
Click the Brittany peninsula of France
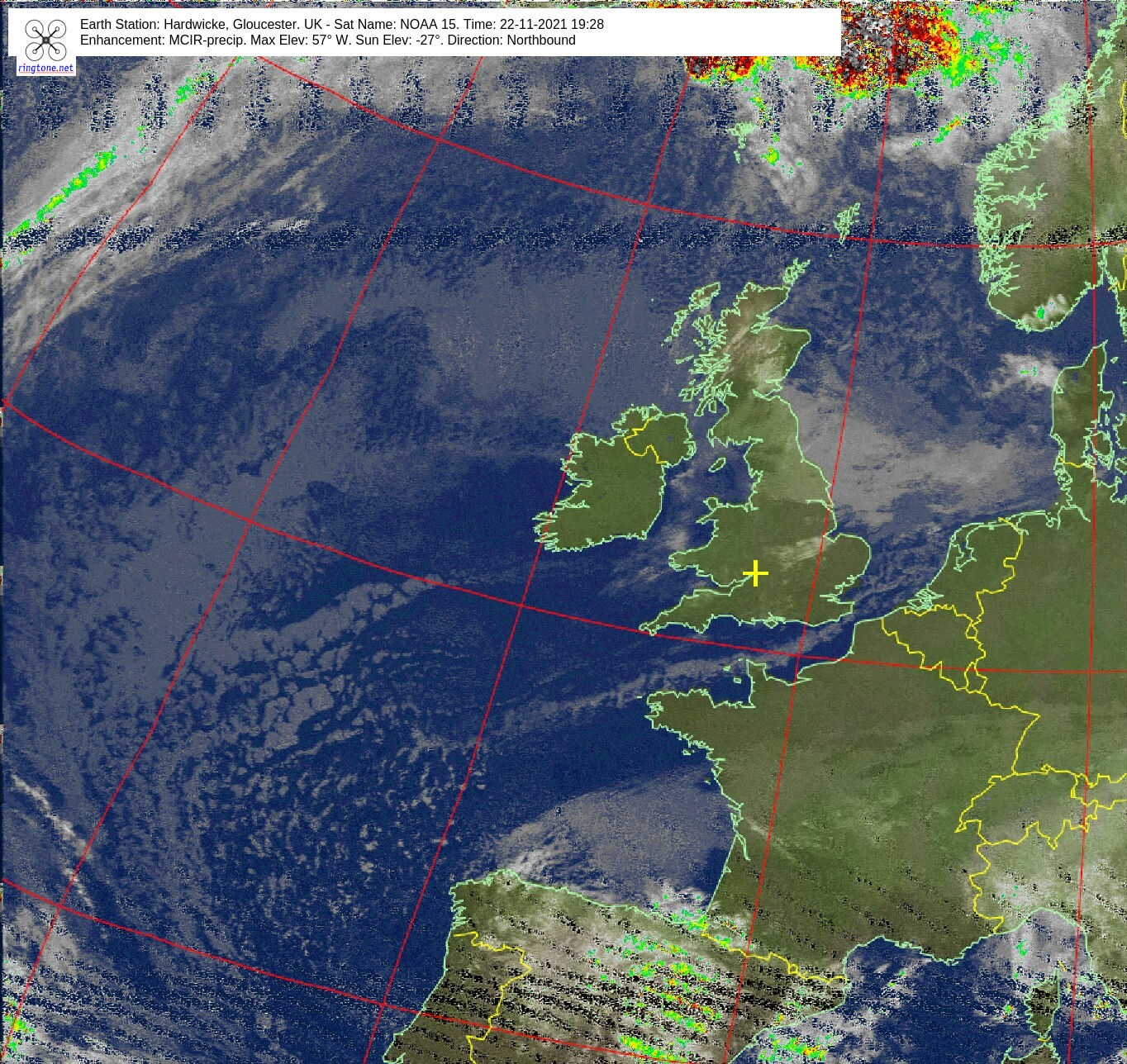tap(686, 715)
